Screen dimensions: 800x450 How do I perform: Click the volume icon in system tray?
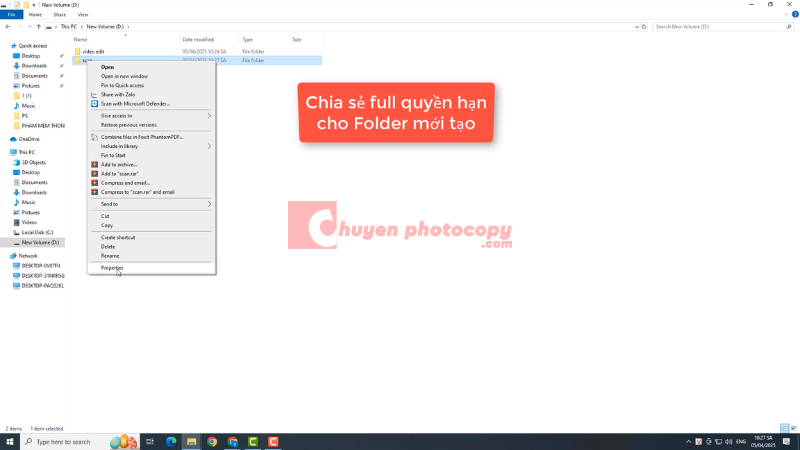[x=729, y=442]
